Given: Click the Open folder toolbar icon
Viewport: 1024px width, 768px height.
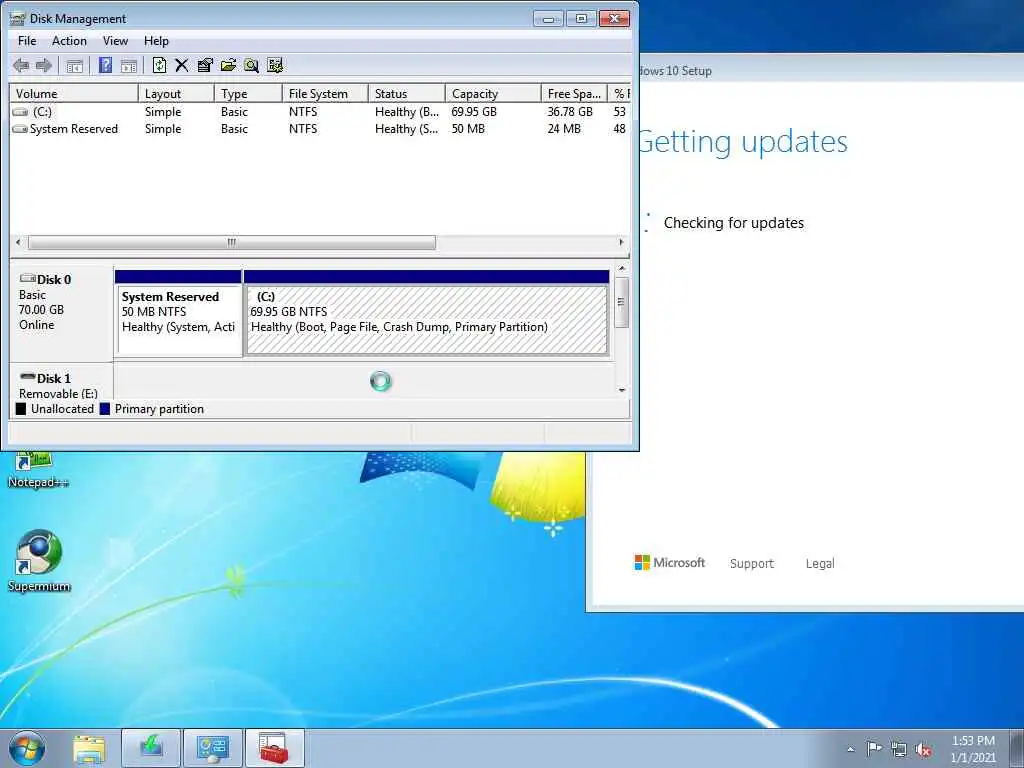Looking at the screenshot, I should (x=228, y=65).
